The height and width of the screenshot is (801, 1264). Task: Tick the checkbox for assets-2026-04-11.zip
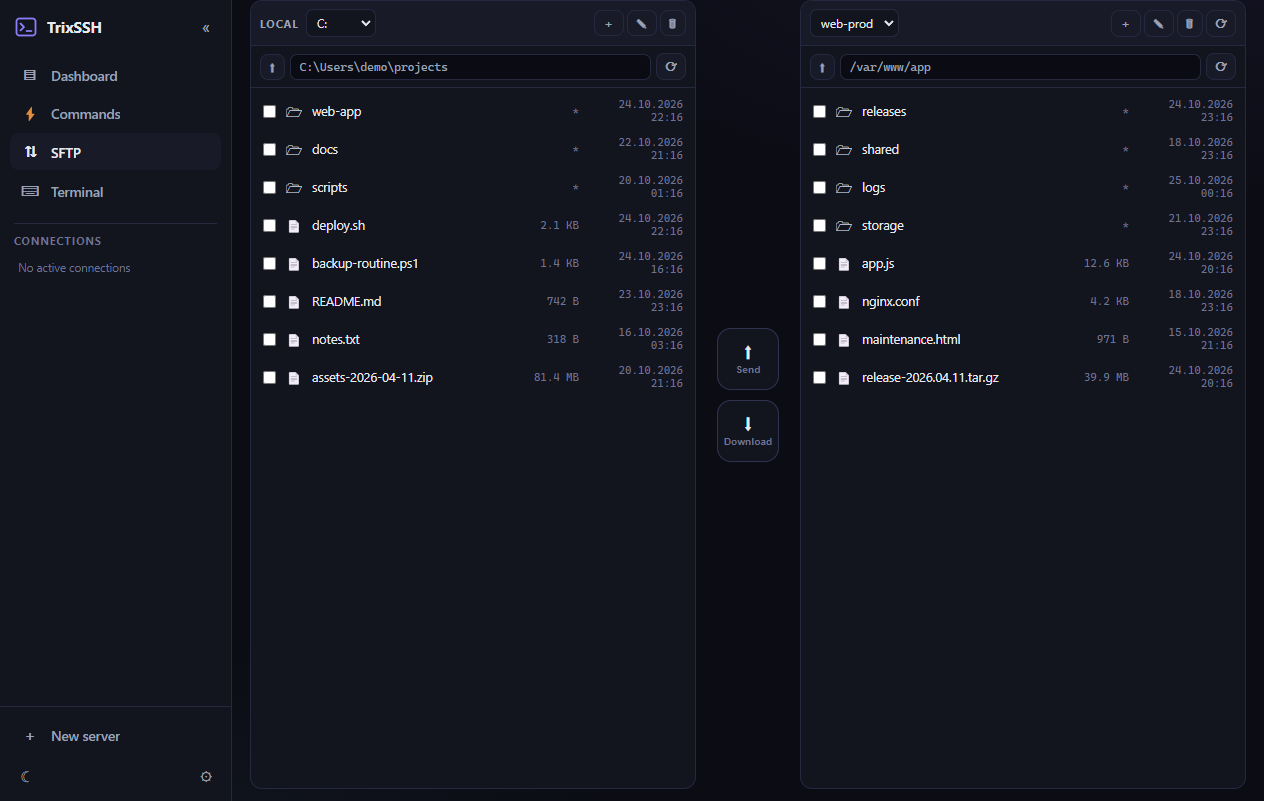269,377
